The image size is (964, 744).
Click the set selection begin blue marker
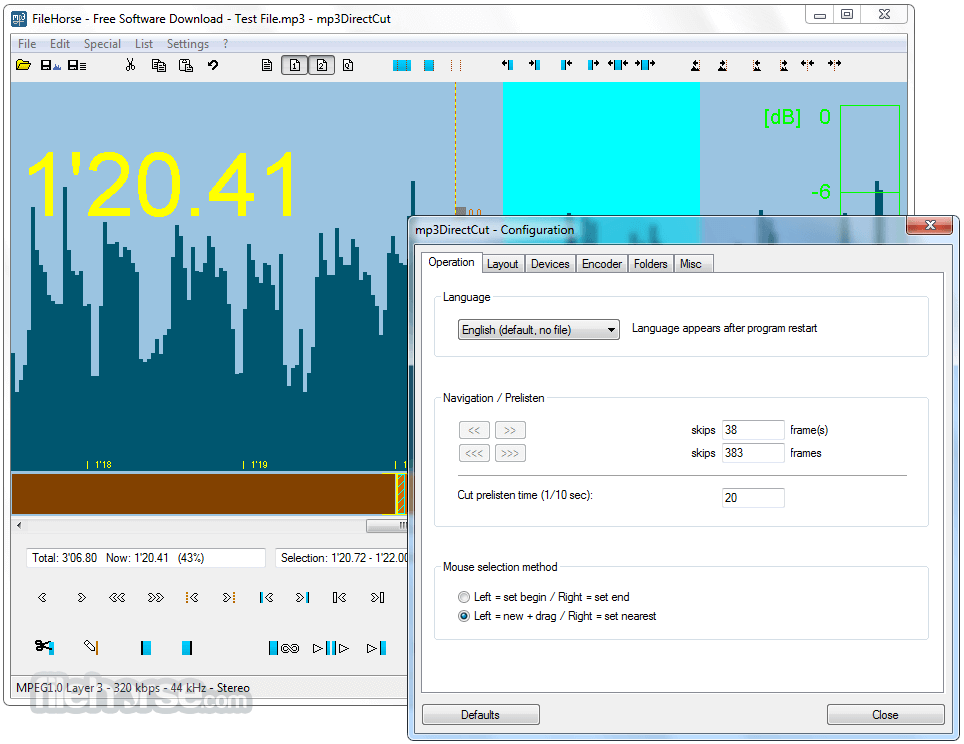click(146, 647)
